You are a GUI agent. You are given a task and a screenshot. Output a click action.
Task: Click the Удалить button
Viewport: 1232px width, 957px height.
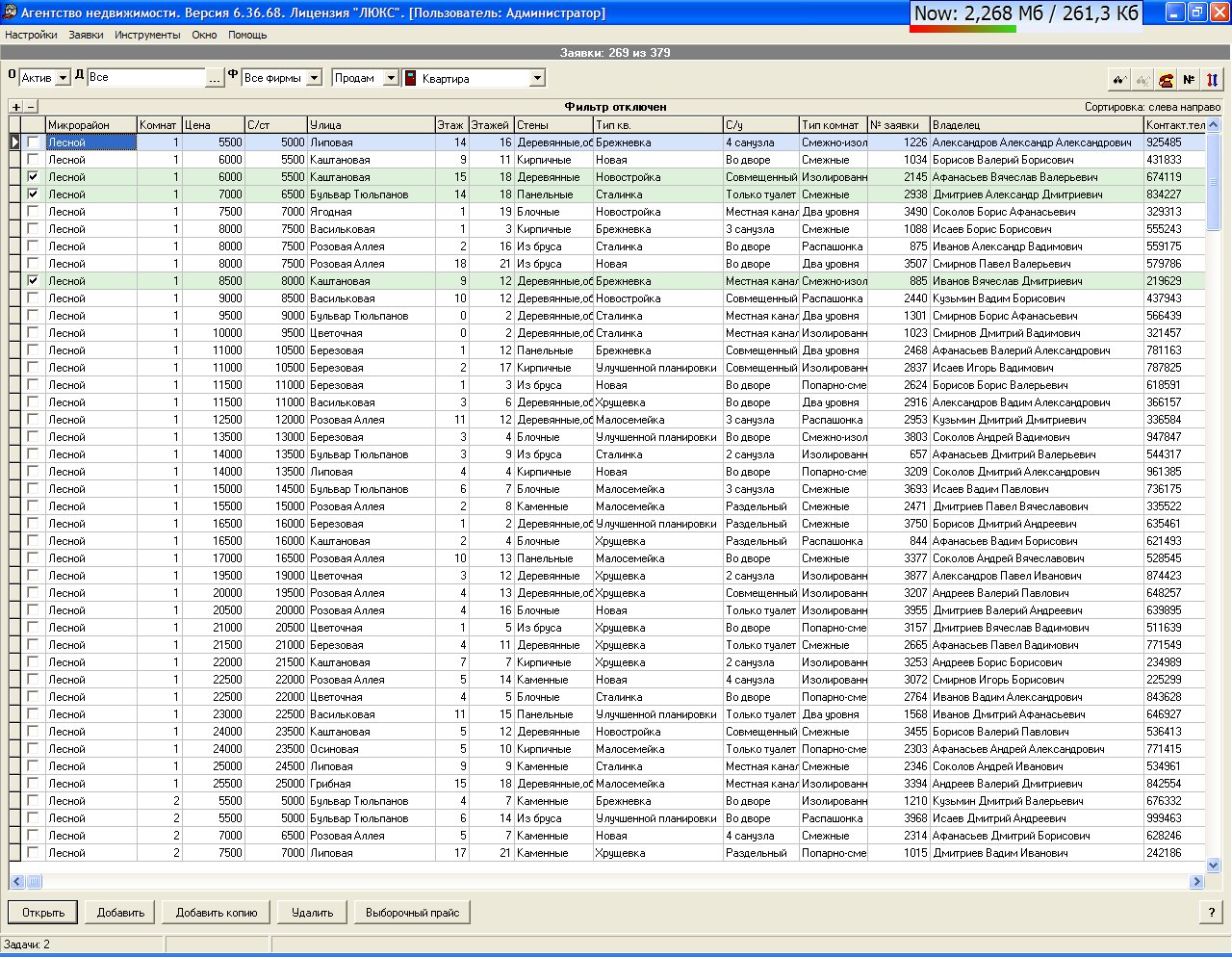[x=312, y=913]
